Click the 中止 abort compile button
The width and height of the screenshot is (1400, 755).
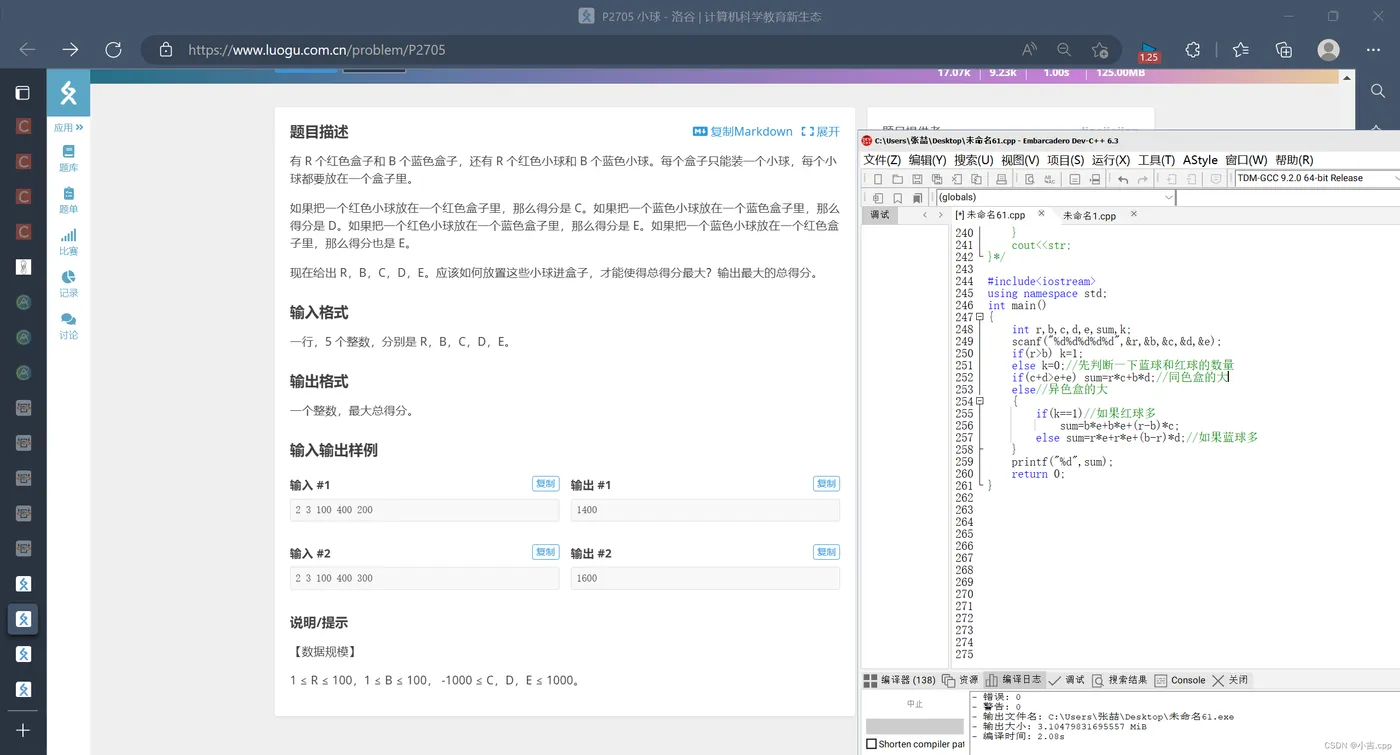coord(914,704)
